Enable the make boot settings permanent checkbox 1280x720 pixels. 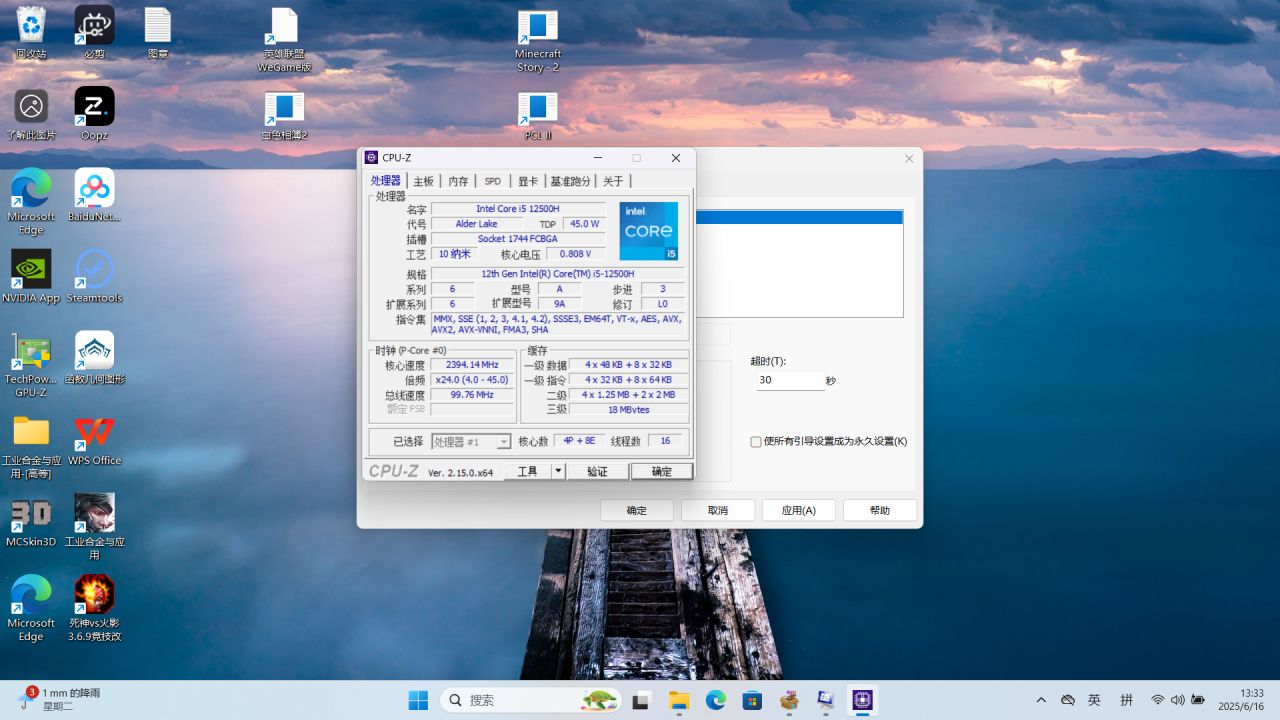coord(756,441)
